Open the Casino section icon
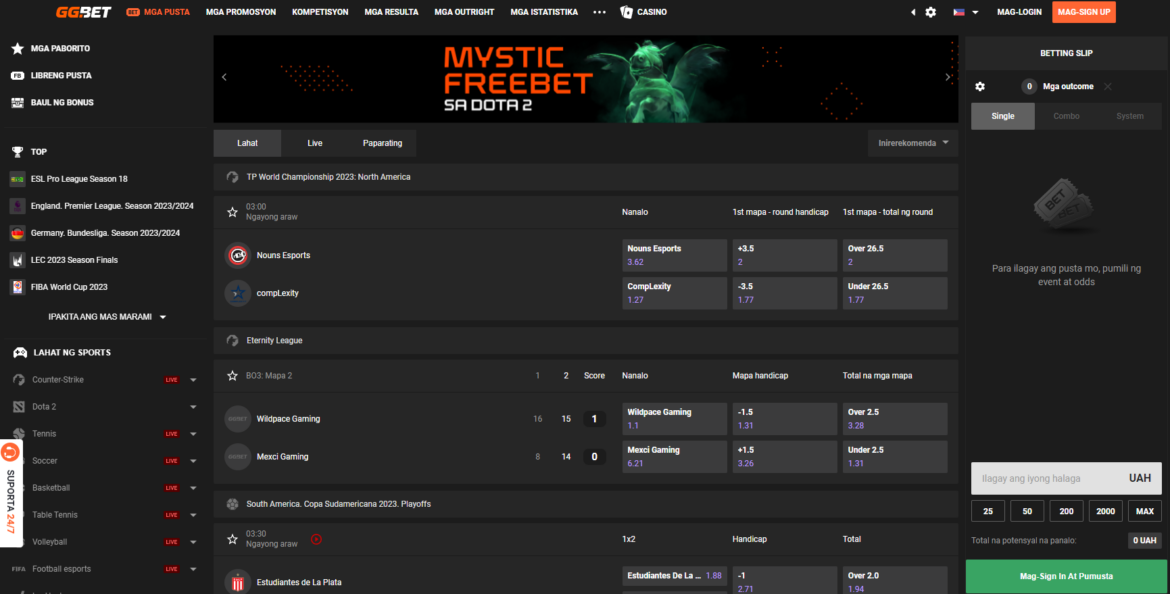Viewport: 1170px width, 594px height. click(x=627, y=12)
